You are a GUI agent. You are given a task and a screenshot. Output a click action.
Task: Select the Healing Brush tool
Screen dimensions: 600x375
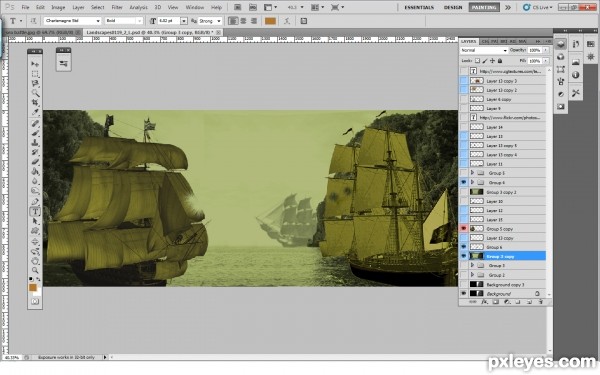35,123
